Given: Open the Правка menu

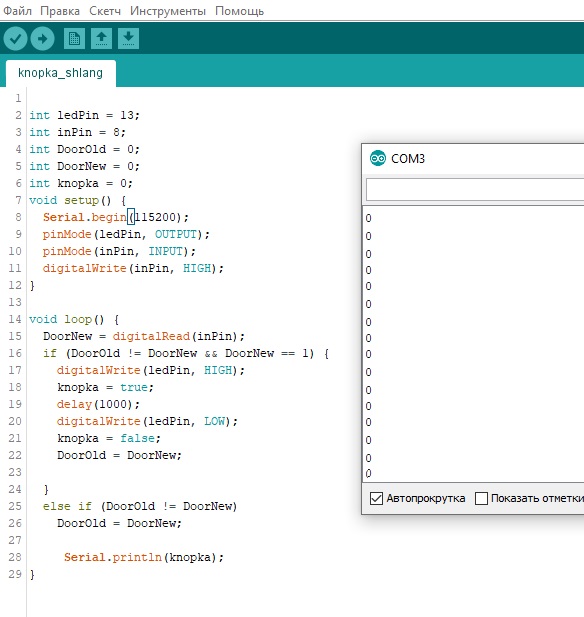Looking at the screenshot, I should tap(60, 11).
